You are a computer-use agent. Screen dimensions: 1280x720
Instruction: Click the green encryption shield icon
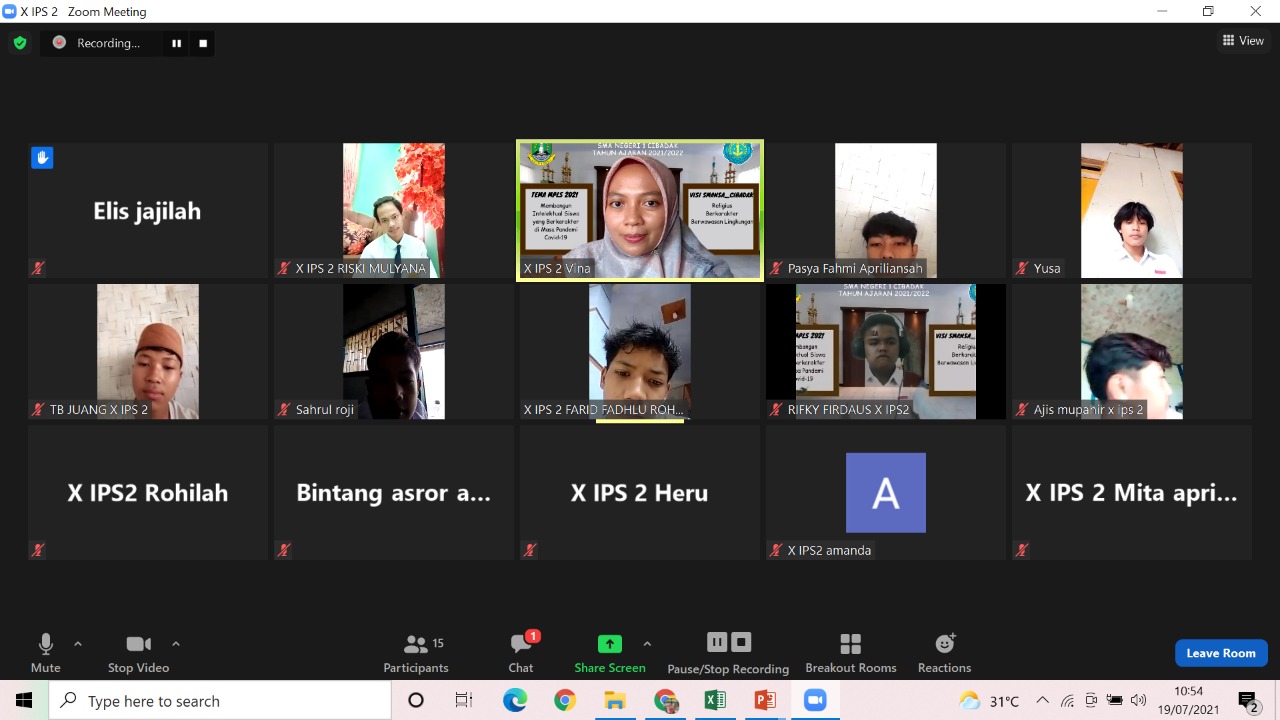coord(19,43)
